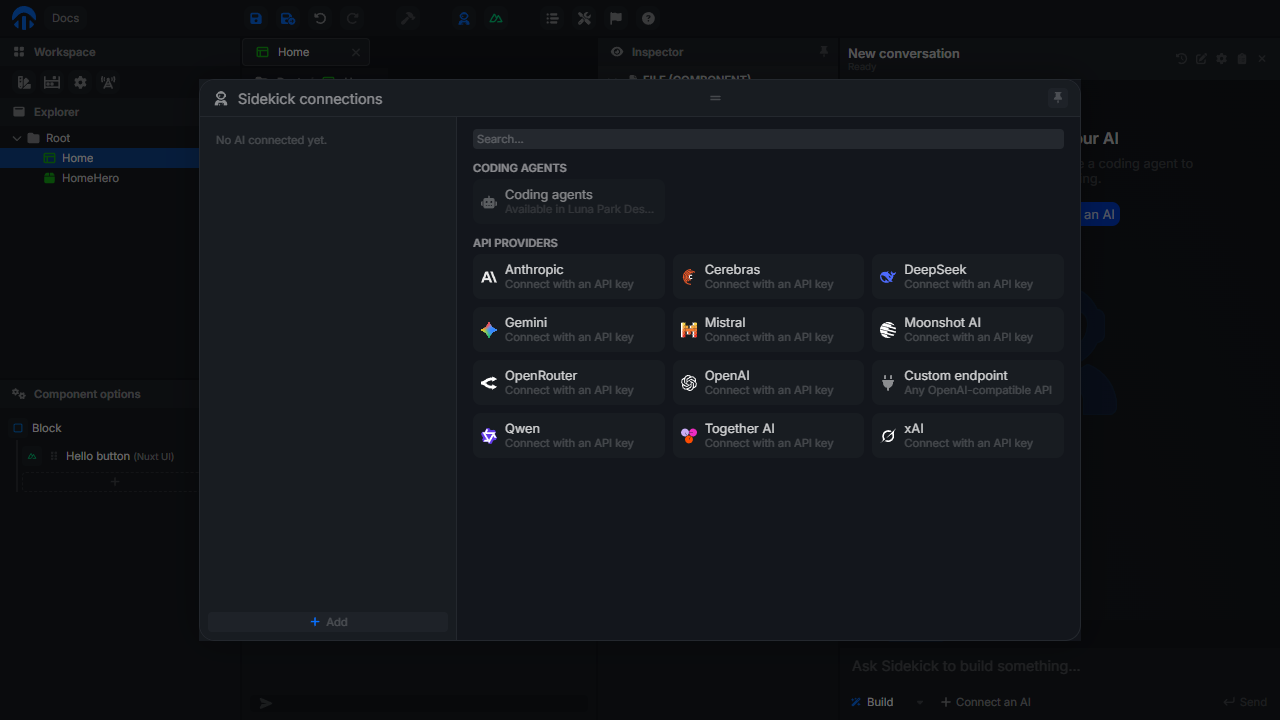
Task: Click the Save all icon in the toolbar
Action: [x=288, y=18]
